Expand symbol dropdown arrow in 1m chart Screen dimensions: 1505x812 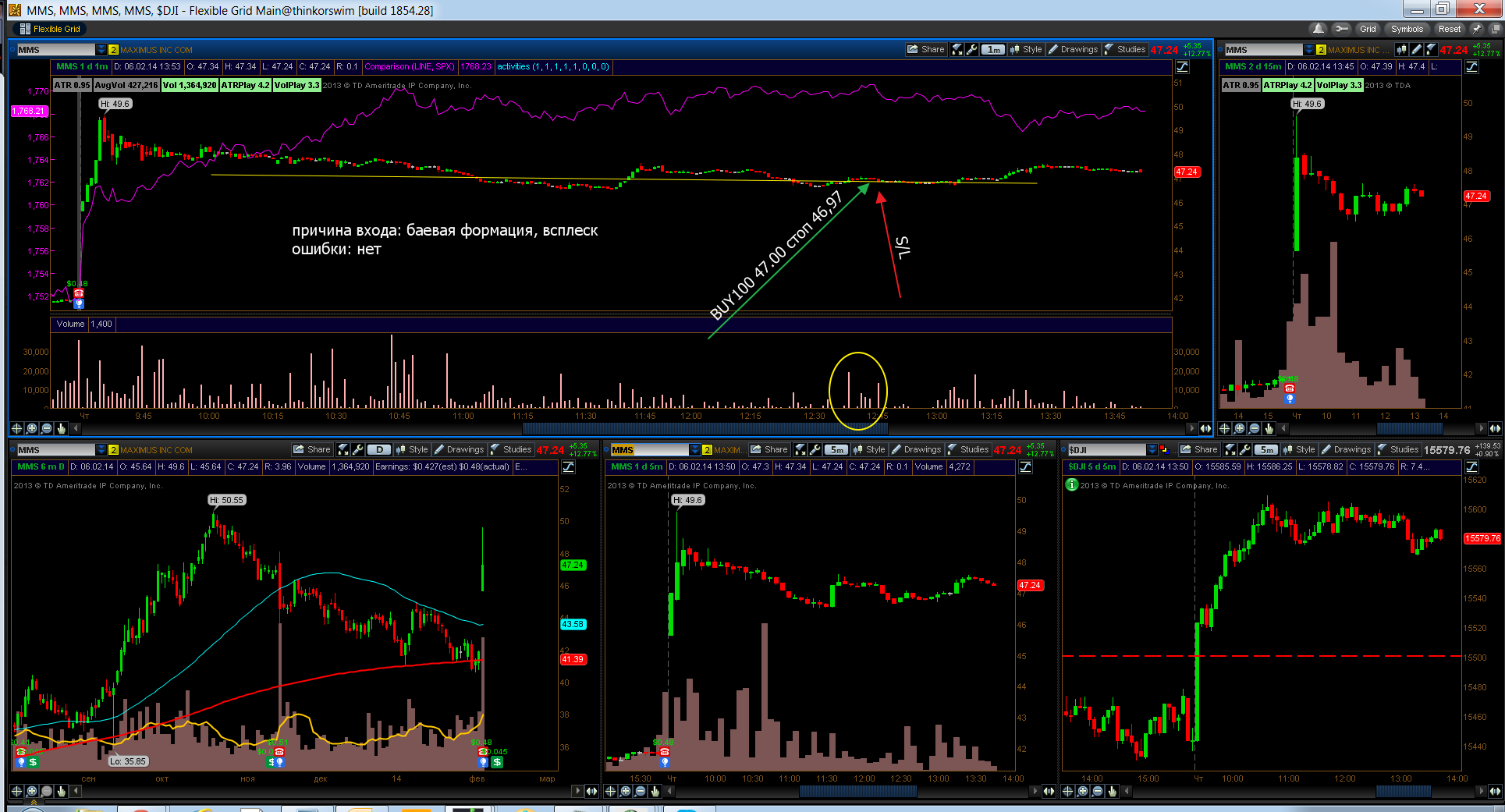click(x=101, y=49)
